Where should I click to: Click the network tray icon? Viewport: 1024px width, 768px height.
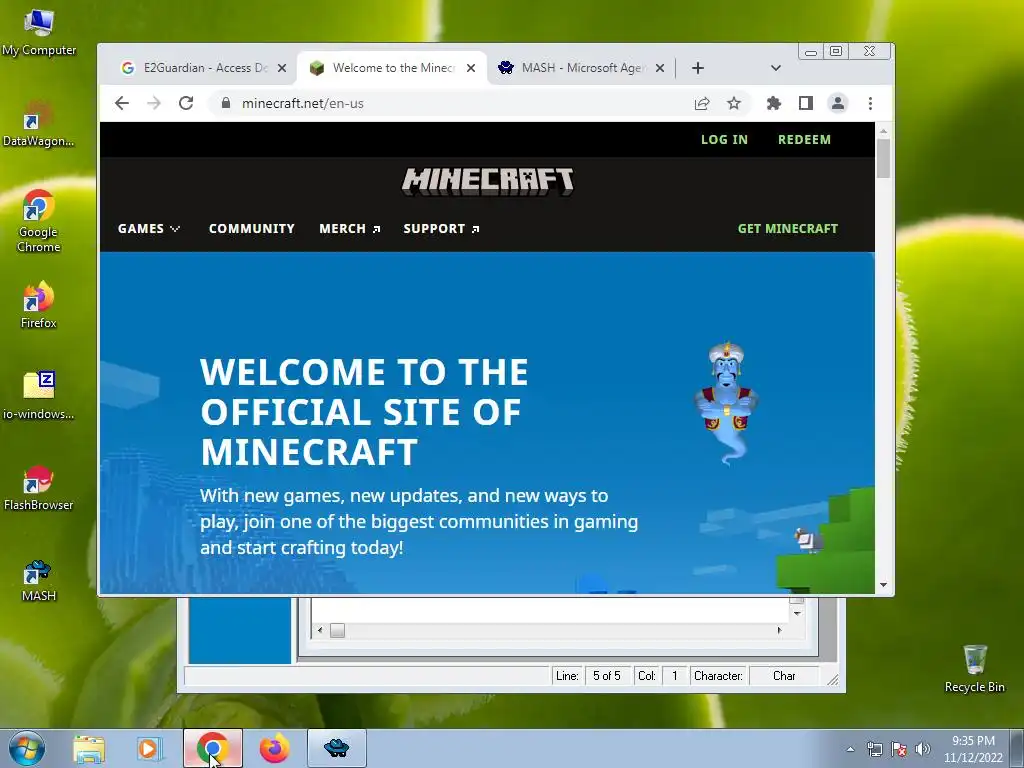[x=874, y=749]
